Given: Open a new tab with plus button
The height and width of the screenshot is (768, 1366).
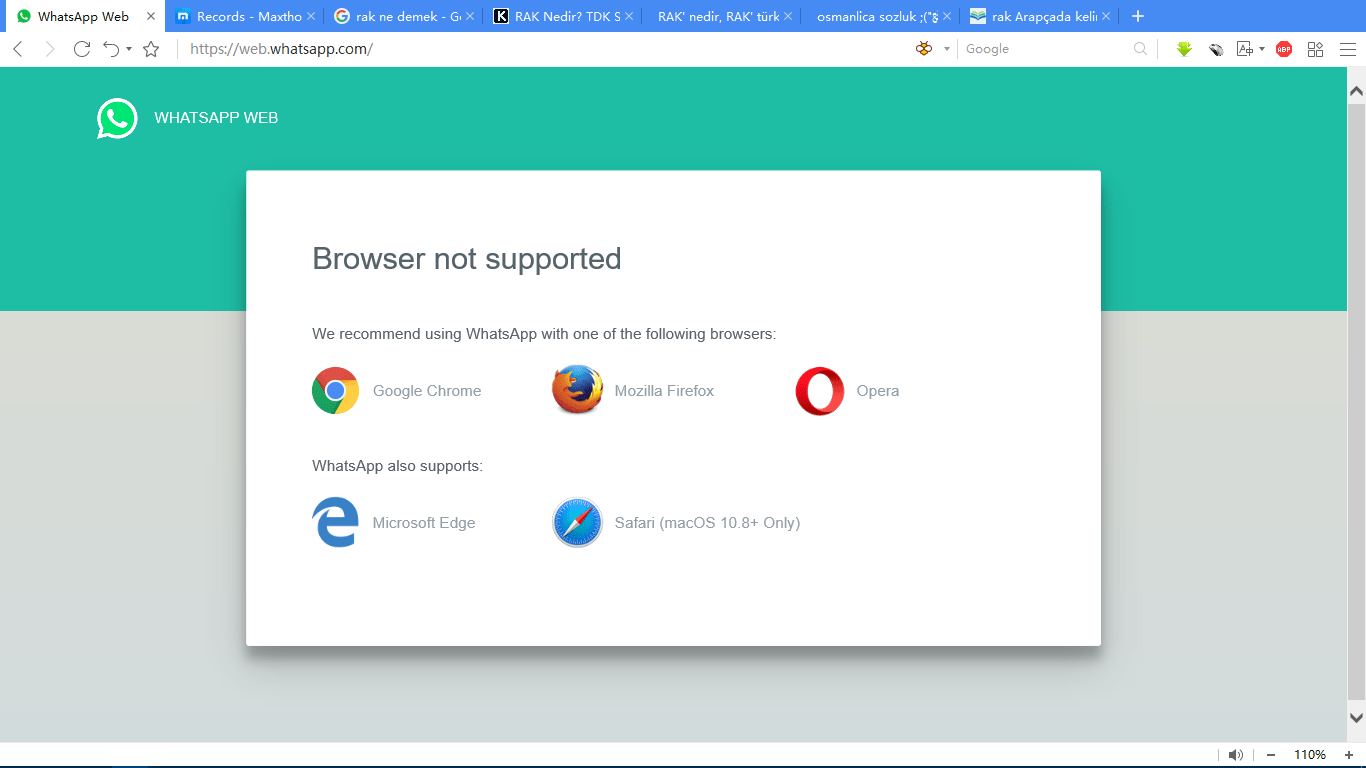Looking at the screenshot, I should [x=1137, y=16].
